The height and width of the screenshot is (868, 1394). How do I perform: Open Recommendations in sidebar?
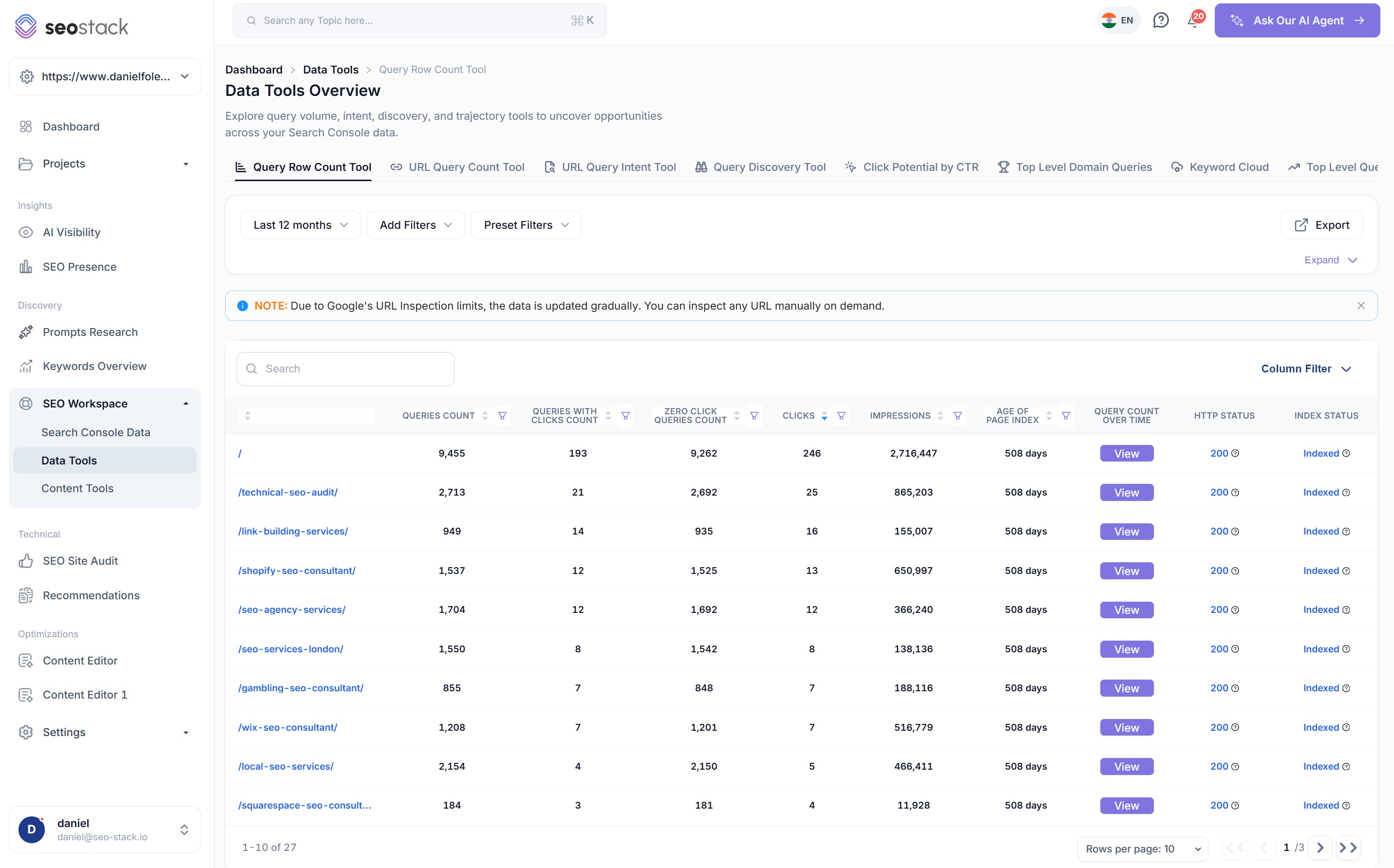pyautogui.click(x=91, y=595)
